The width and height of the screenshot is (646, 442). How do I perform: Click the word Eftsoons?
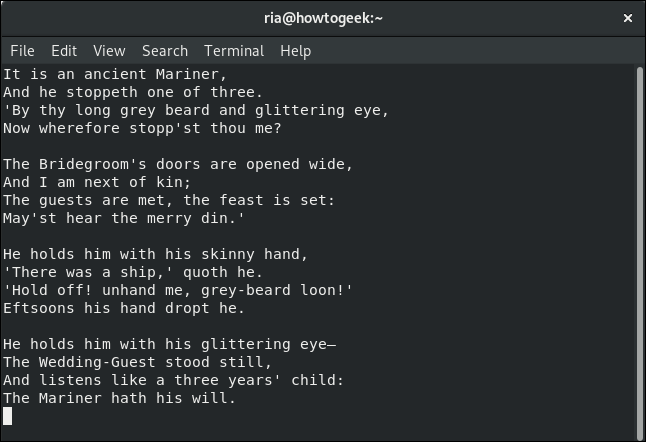point(39,308)
